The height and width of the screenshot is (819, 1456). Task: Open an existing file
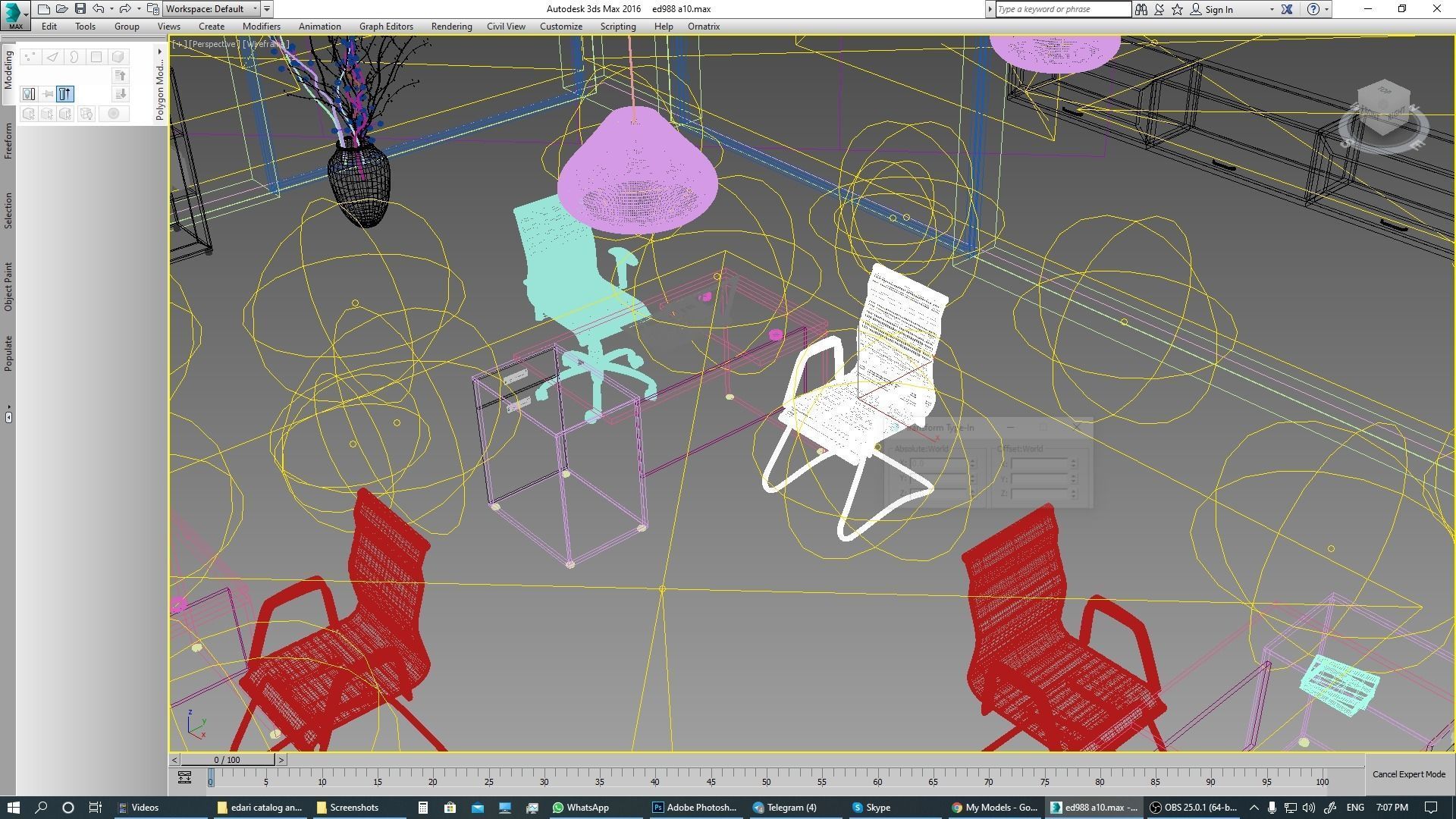[x=62, y=9]
